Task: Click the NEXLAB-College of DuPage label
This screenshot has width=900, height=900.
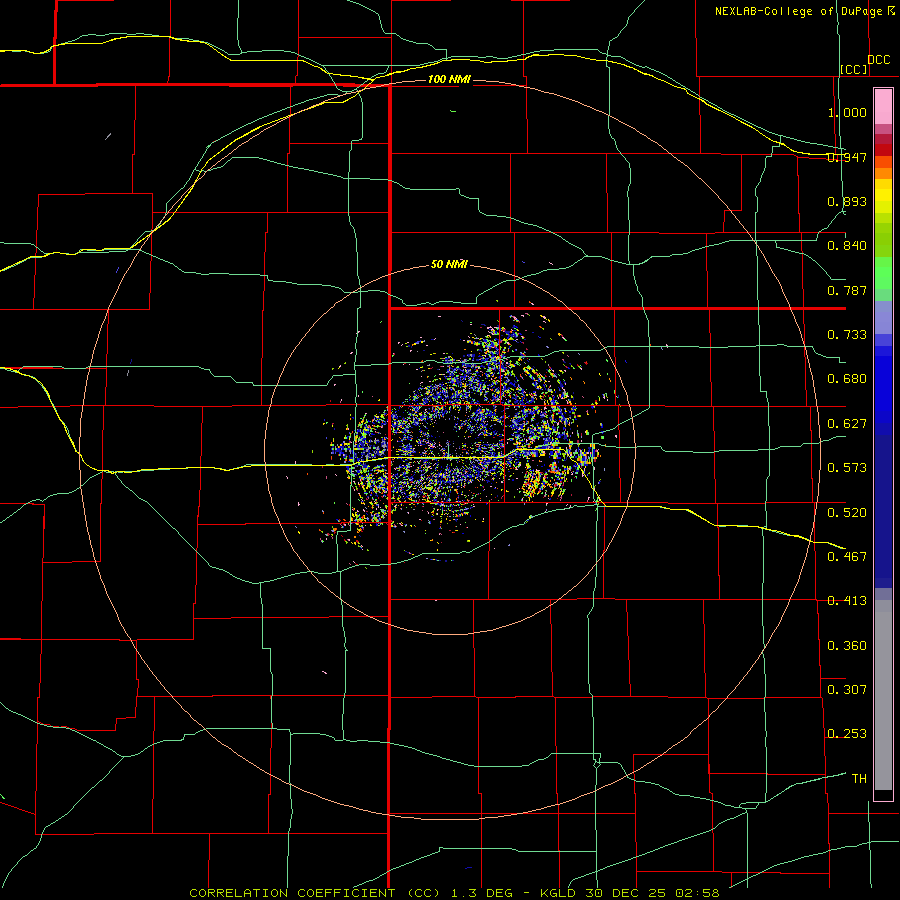Action: pyautogui.click(x=804, y=11)
